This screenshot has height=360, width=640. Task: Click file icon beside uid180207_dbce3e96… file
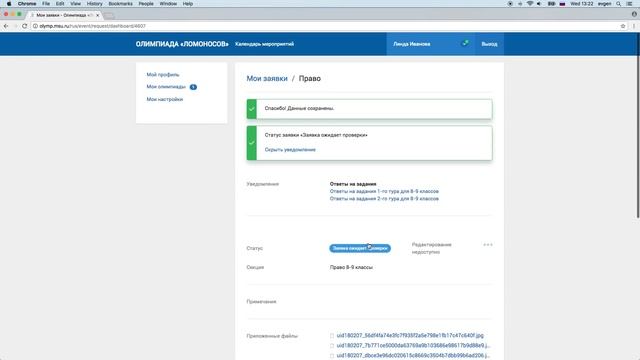click(332, 356)
